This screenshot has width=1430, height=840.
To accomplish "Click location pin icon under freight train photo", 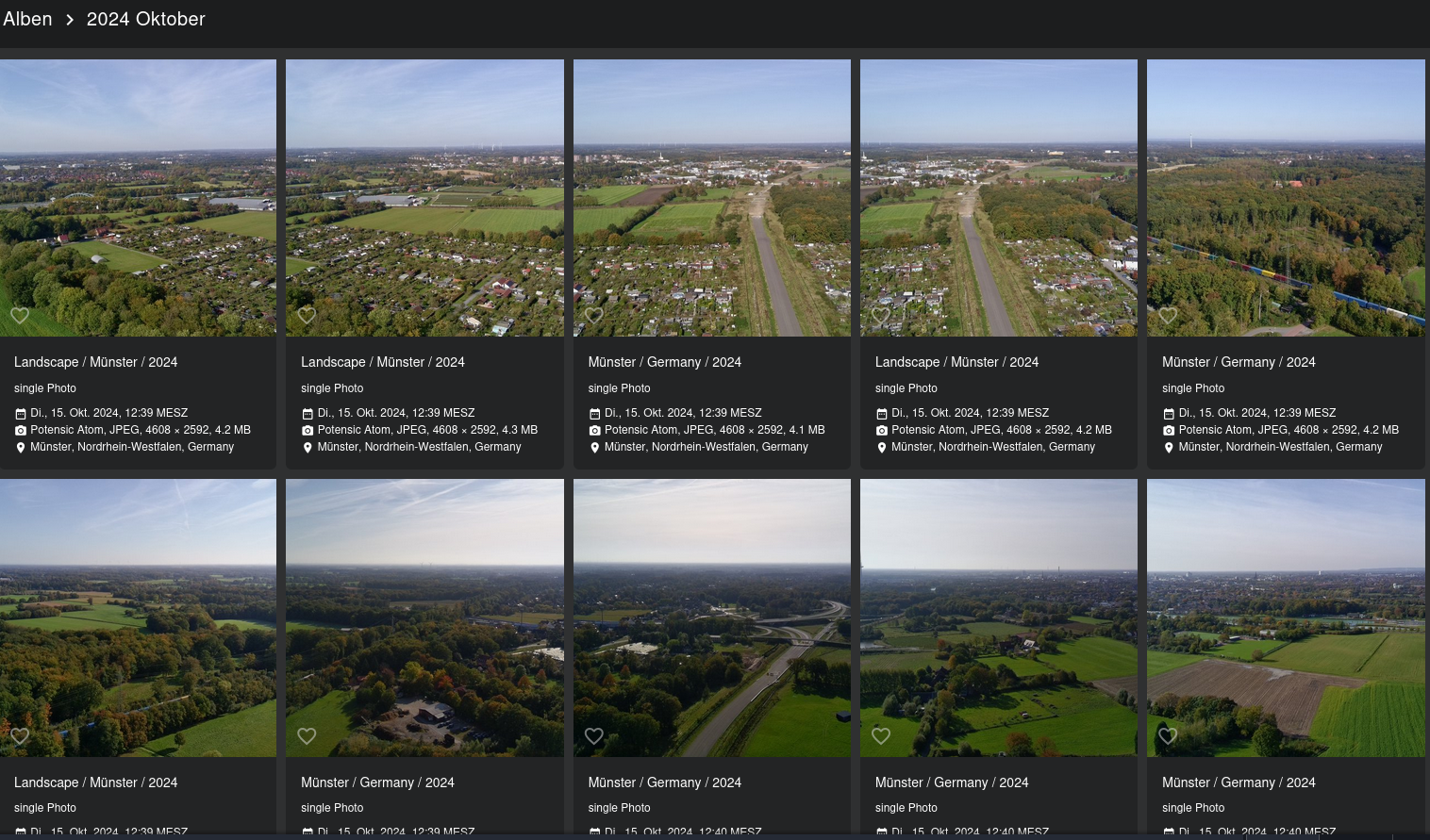I will tap(1169, 448).
